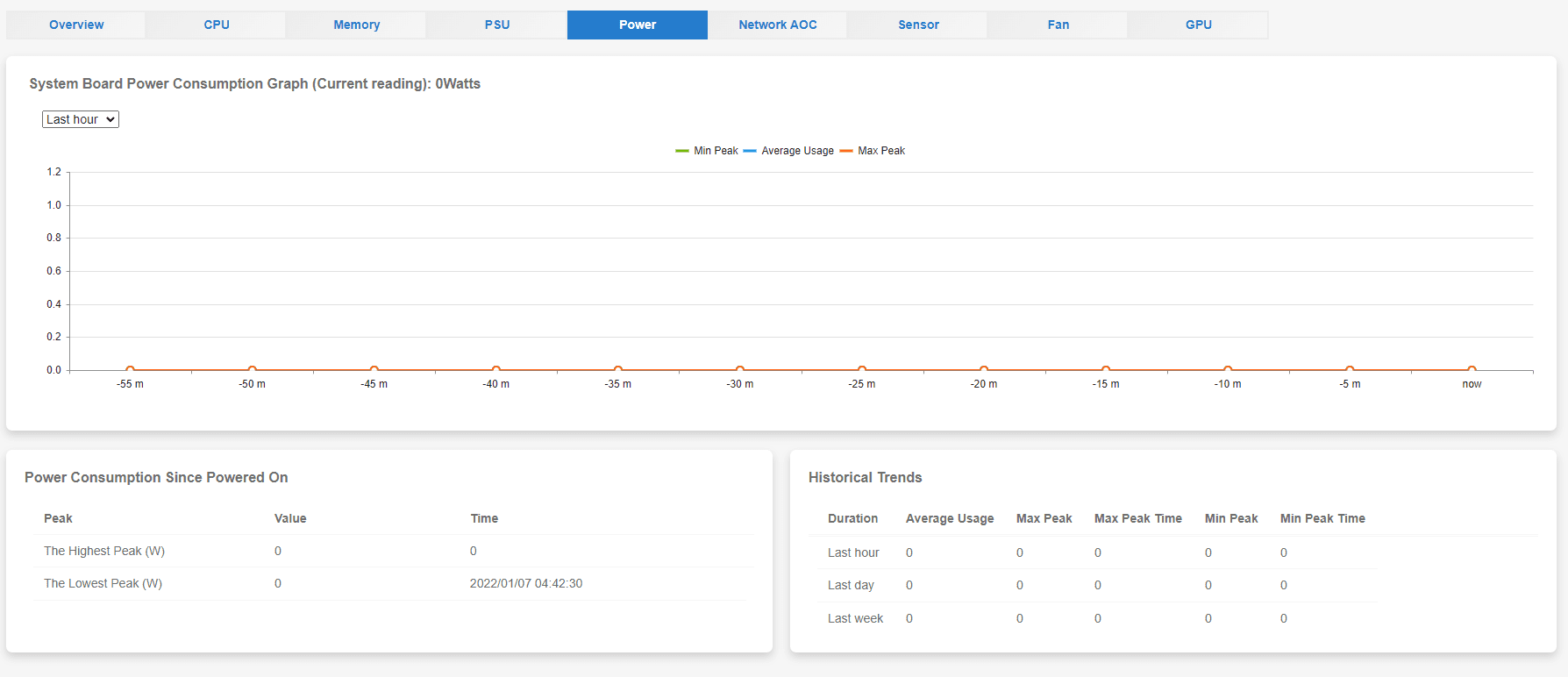Image resolution: width=1568 pixels, height=677 pixels.
Task: Click Last hour Min Peak Time value
Action: 1284,552
